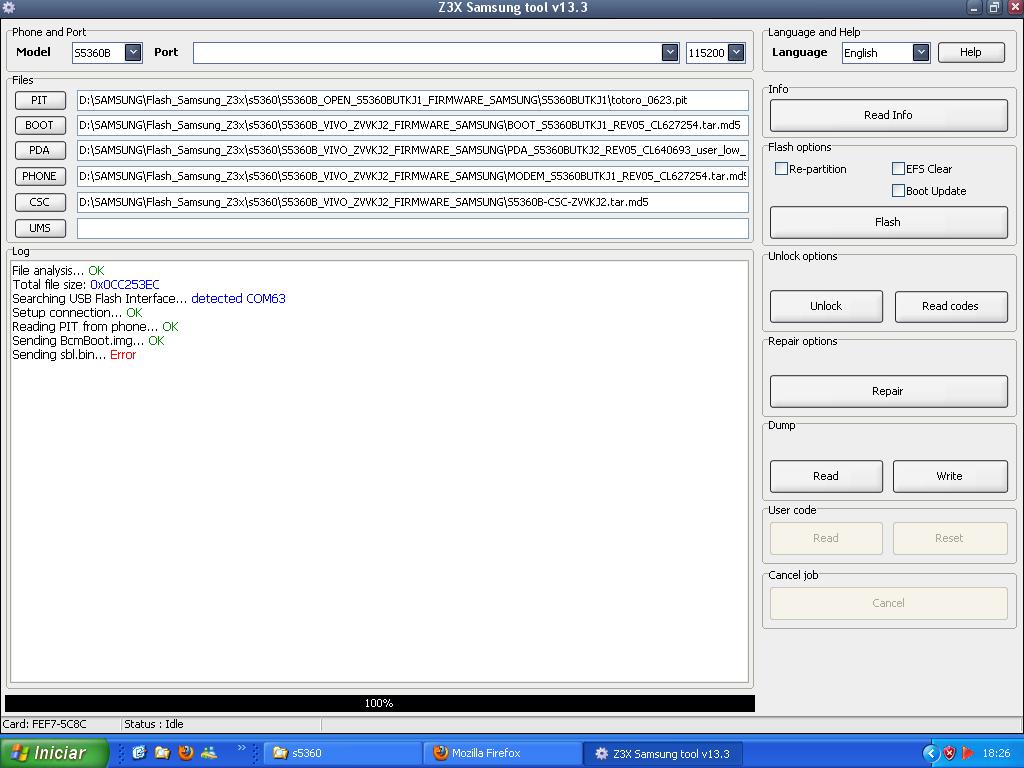The height and width of the screenshot is (768, 1024).
Task: Click the Help button
Action: 971,52
